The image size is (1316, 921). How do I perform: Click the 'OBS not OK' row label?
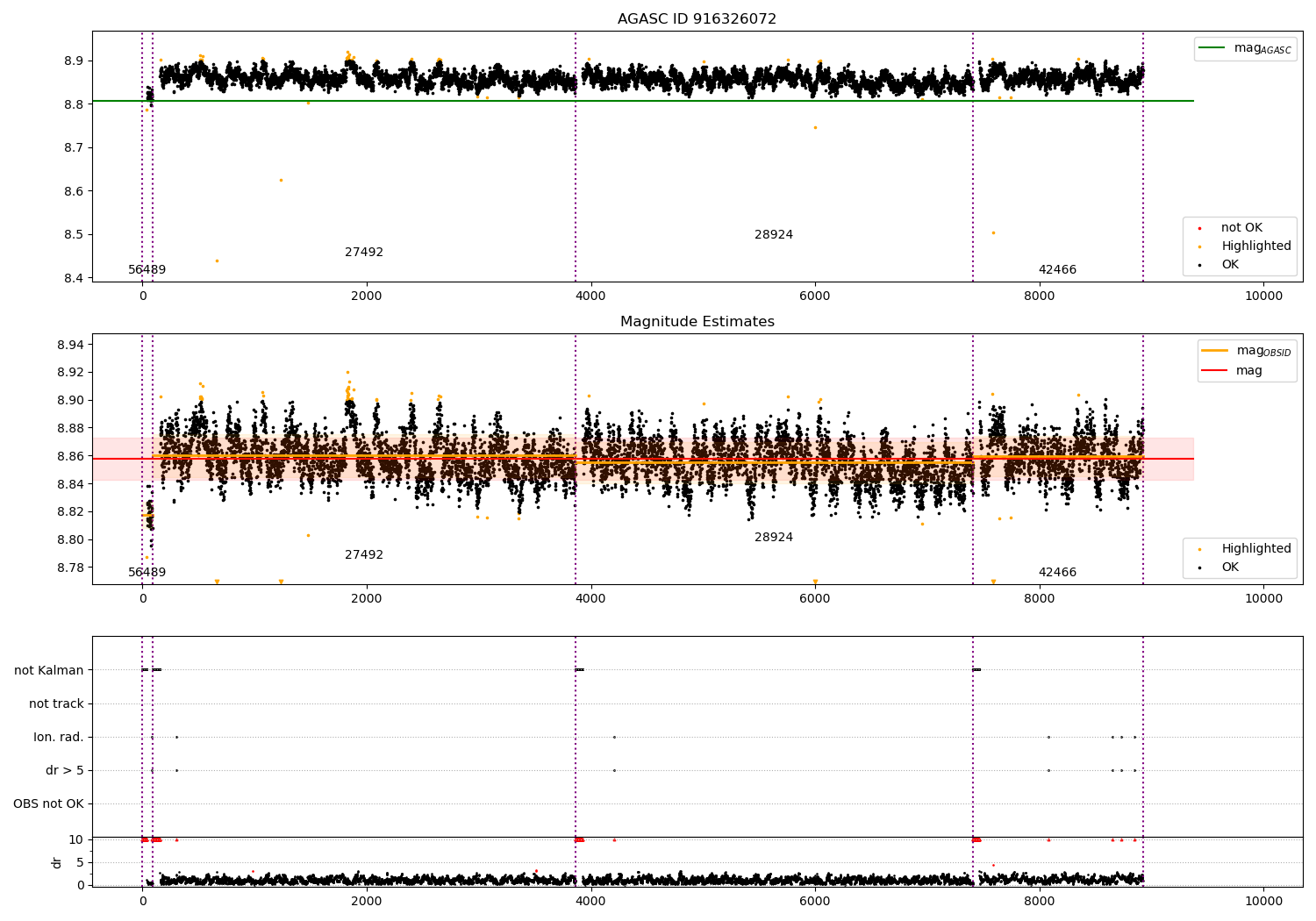49,803
